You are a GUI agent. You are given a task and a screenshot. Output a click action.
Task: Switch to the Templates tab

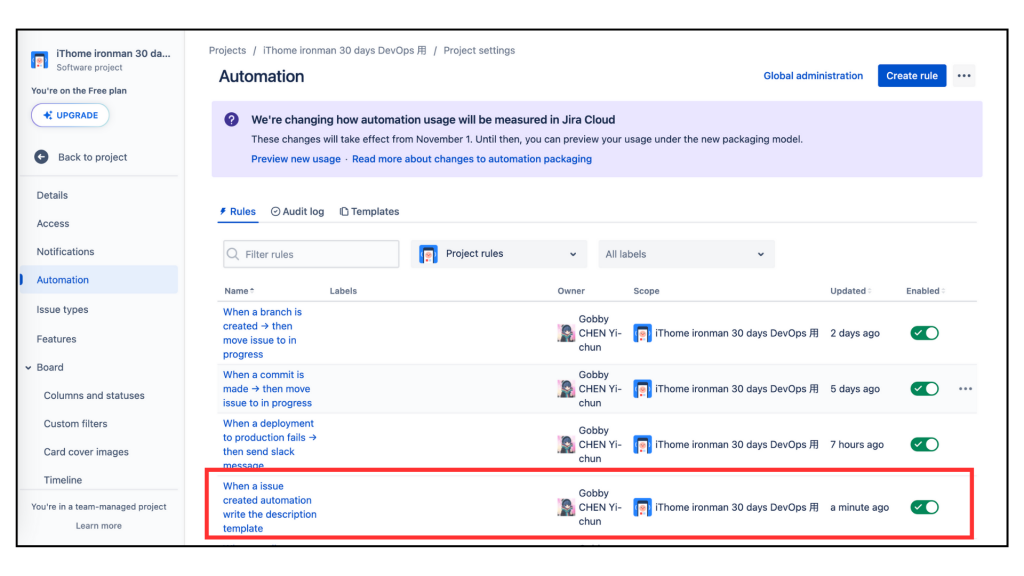click(370, 212)
